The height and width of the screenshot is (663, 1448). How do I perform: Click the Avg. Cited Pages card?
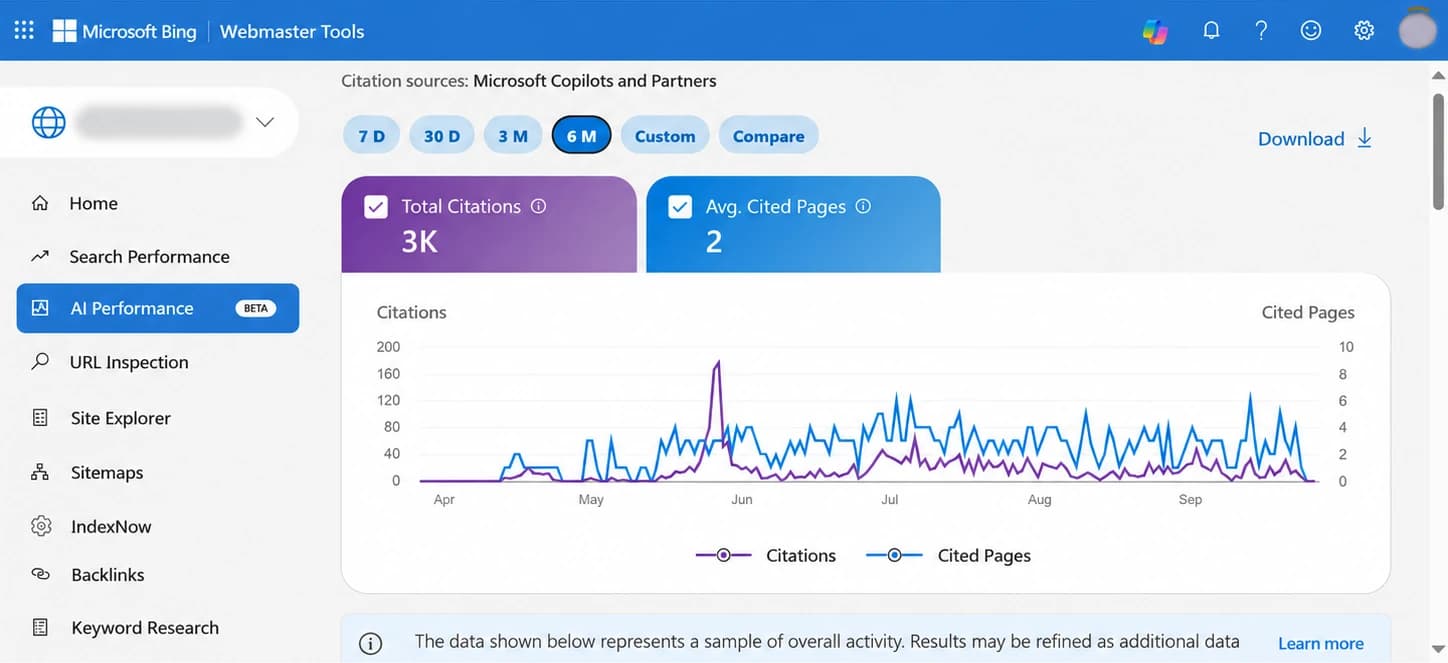click(x=793, y=224)
